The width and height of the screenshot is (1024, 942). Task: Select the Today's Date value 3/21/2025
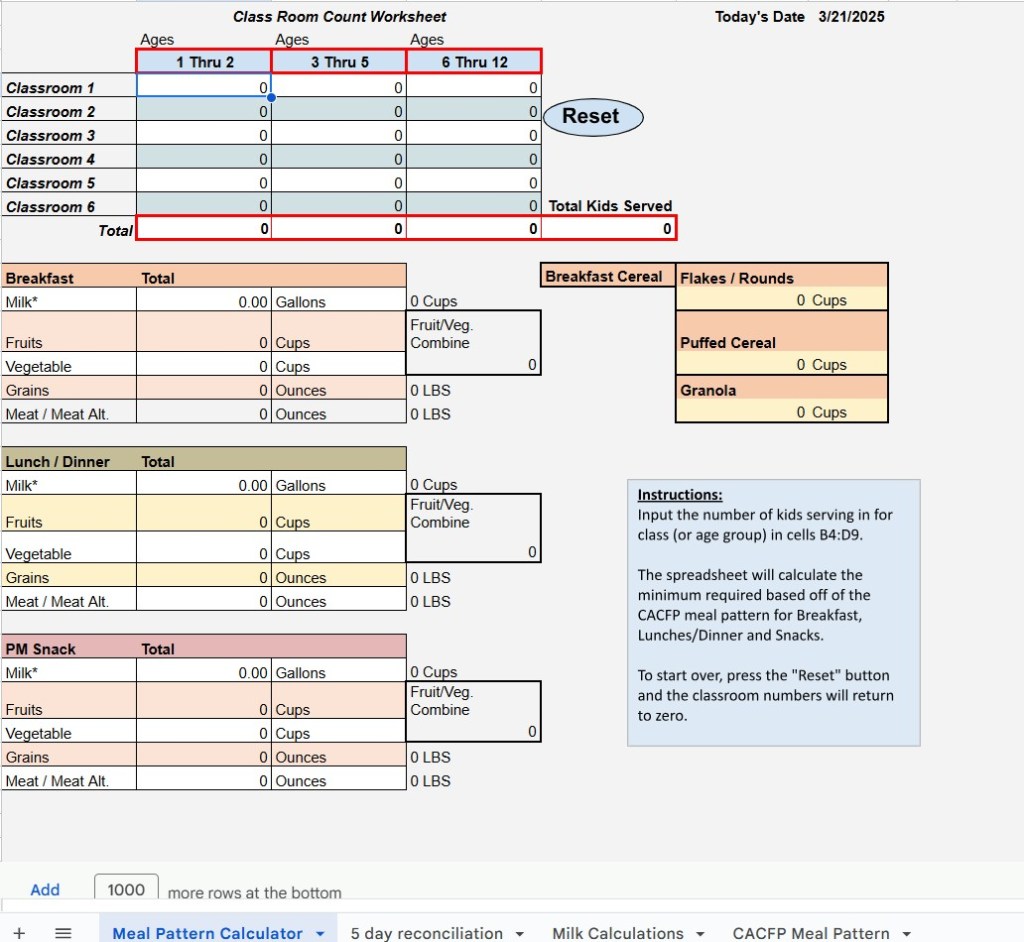851,17
